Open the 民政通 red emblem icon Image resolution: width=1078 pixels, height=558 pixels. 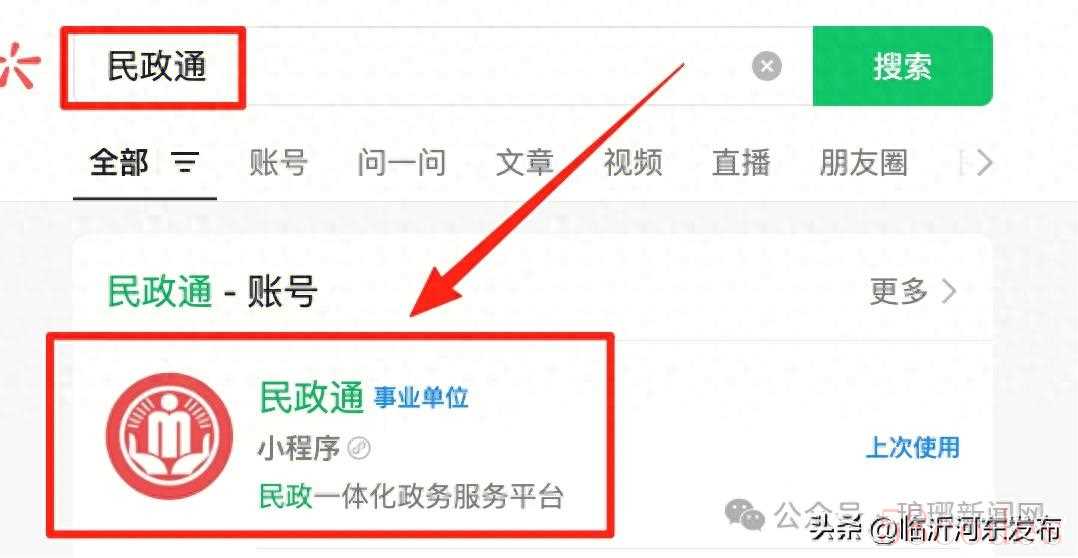click(168, 436)
